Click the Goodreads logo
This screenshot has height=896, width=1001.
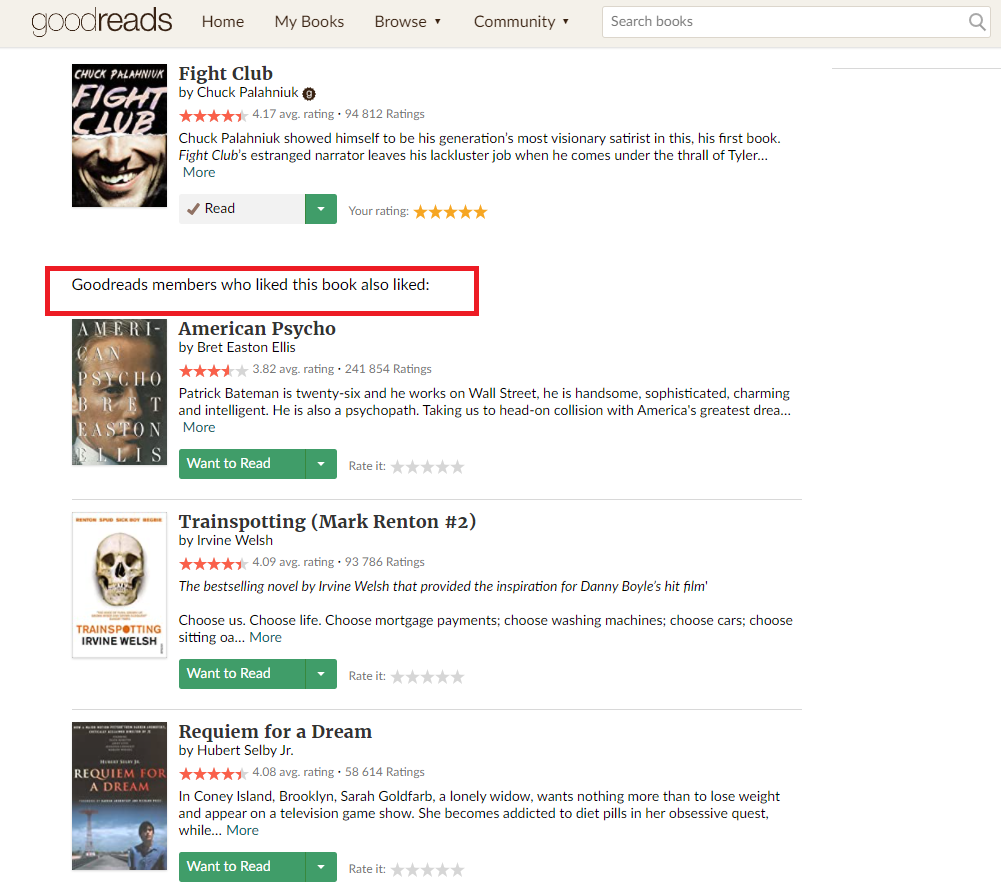pyautogui.click(x=102, y=21)
